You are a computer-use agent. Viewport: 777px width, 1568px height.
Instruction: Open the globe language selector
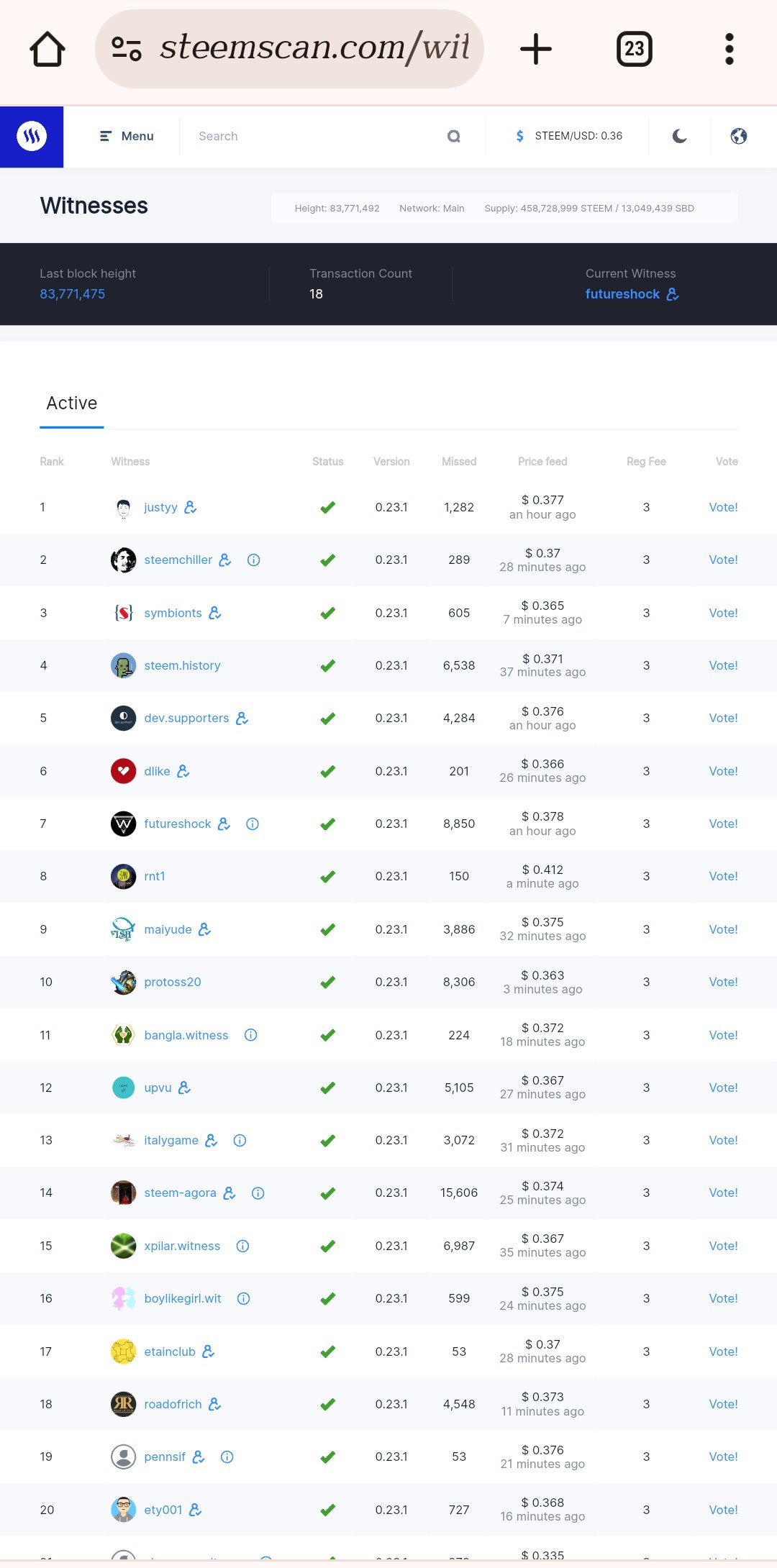click(x=738, y=137)
